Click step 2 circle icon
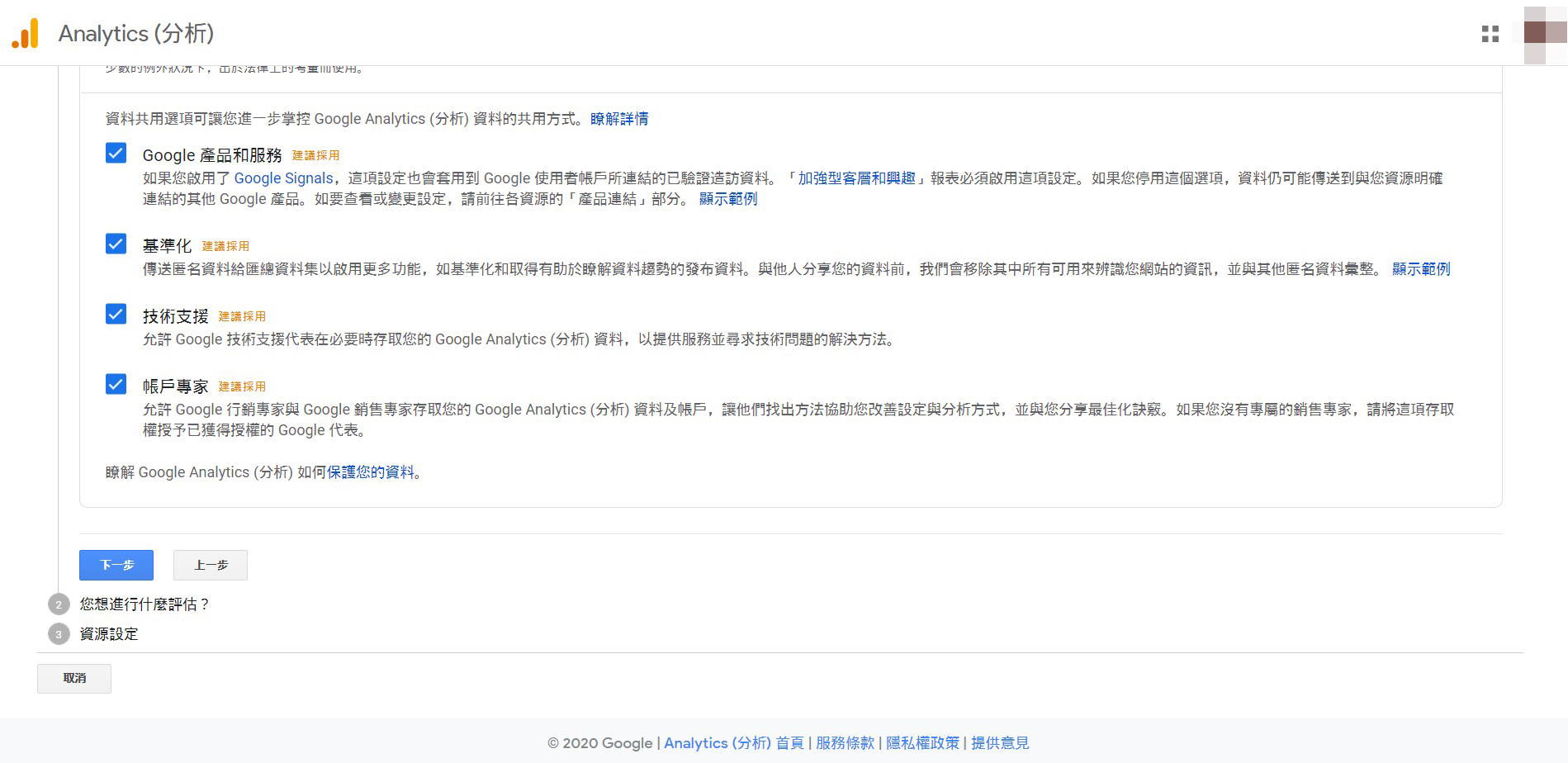Screen dimensions: 1568x763 [59, 604]
